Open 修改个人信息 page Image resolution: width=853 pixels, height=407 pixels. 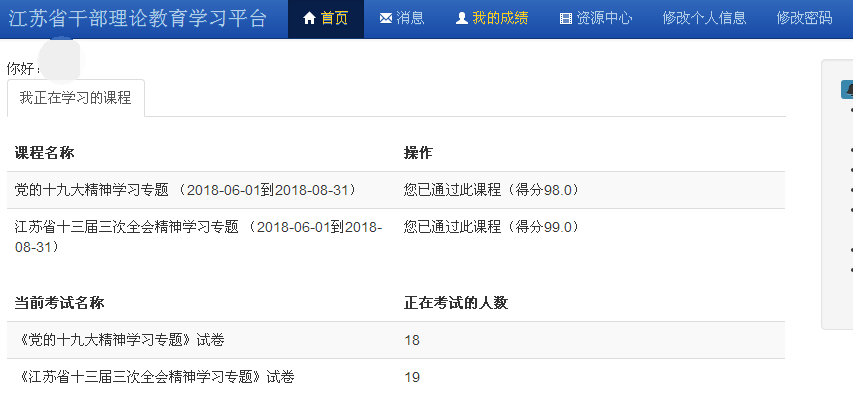[x=704, y=19]
